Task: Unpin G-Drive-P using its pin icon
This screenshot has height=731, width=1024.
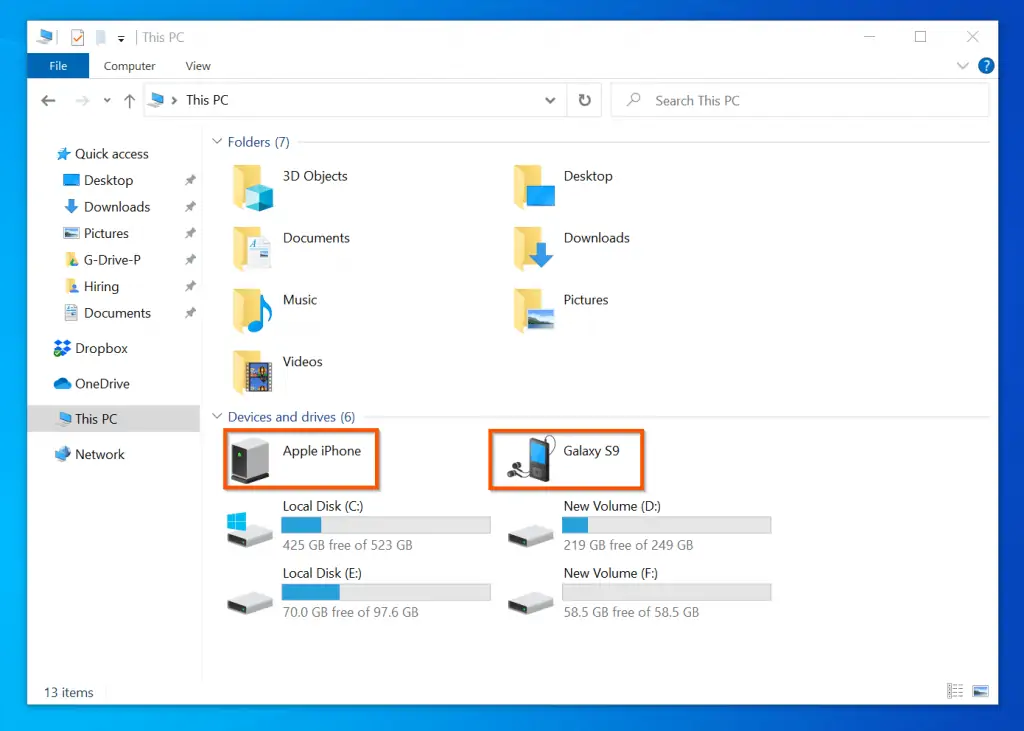Action: point(190,260)
